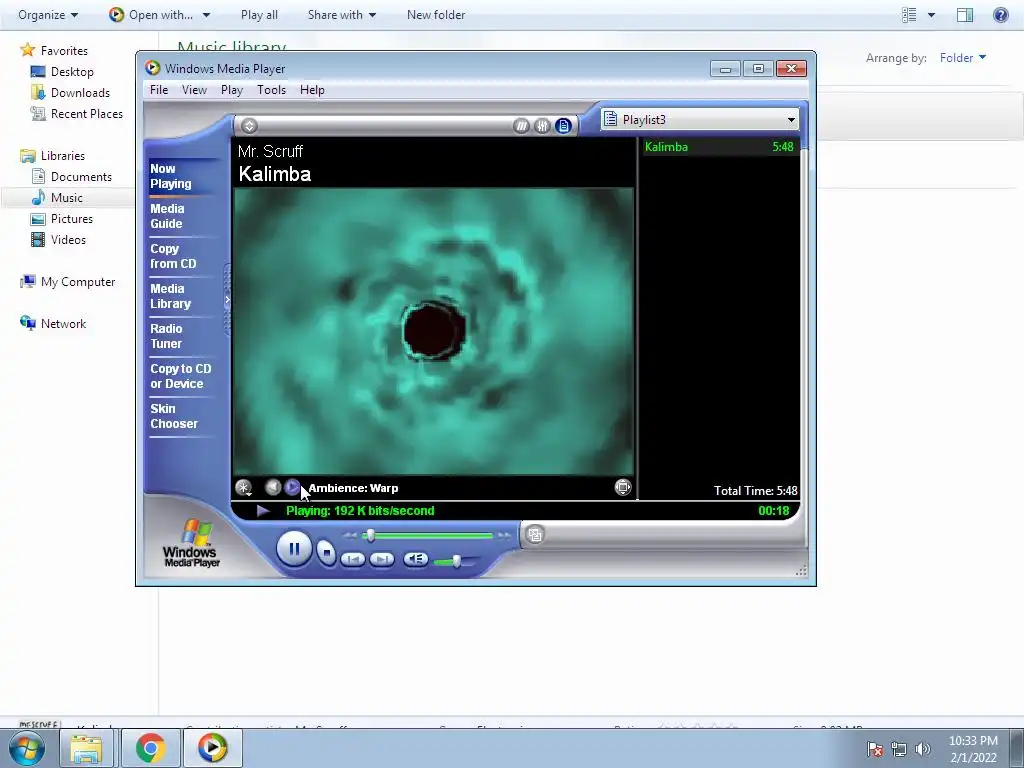Open the Downloads folder
This screenshot has height=768, width=1024.
[71, 93]
